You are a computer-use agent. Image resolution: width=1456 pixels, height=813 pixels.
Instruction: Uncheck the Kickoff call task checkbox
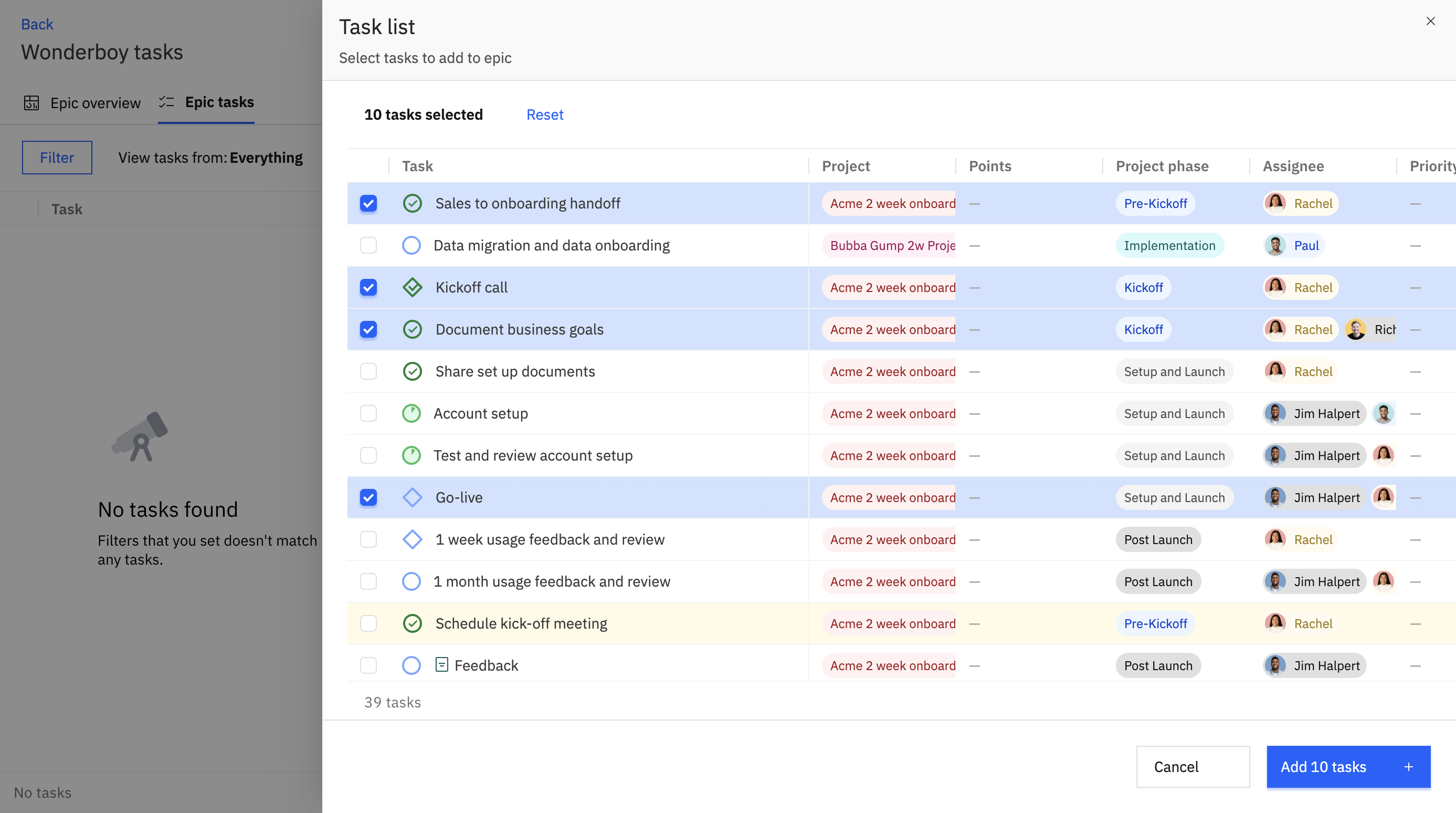pyautogui.click(x=368, y=287)
